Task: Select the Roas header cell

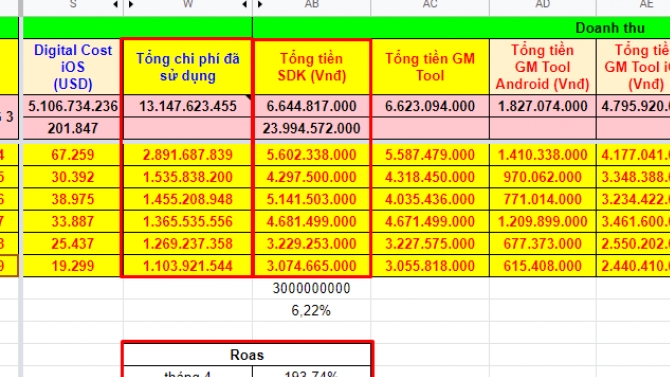Action: coord(247,355)
